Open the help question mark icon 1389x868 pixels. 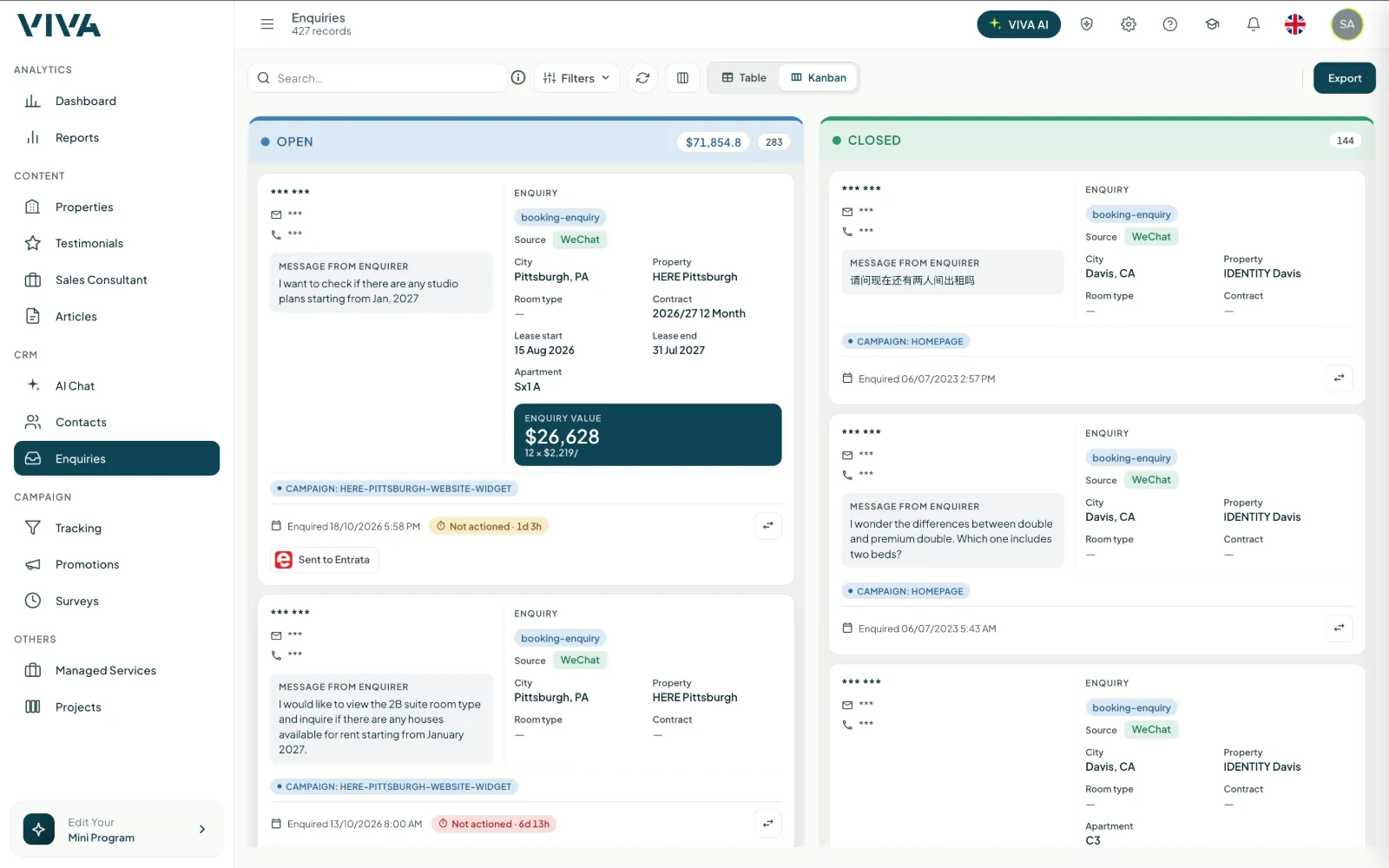point(1170,24)
